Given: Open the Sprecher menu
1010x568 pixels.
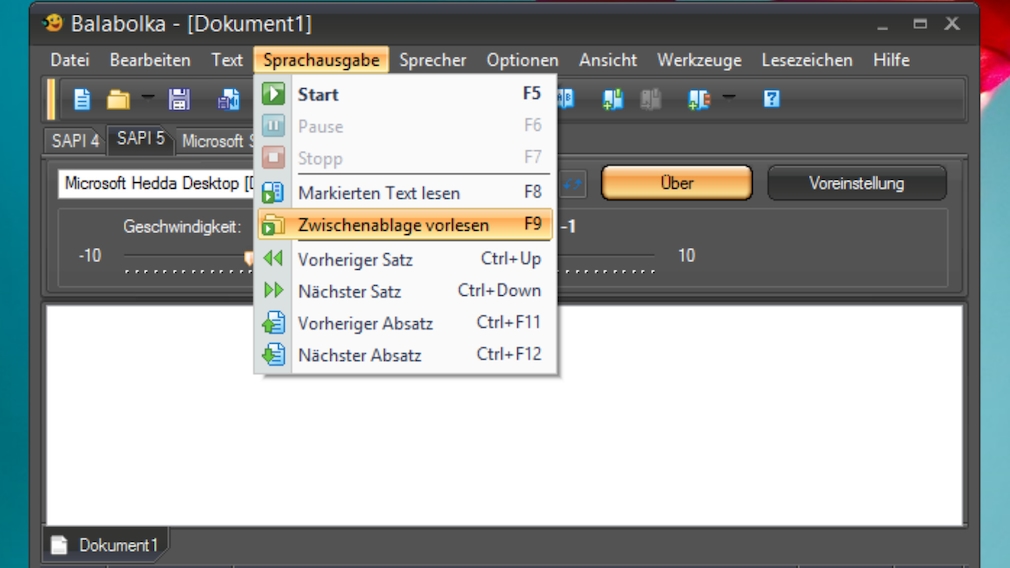Looking at the screenshot, I should [432, 60].
